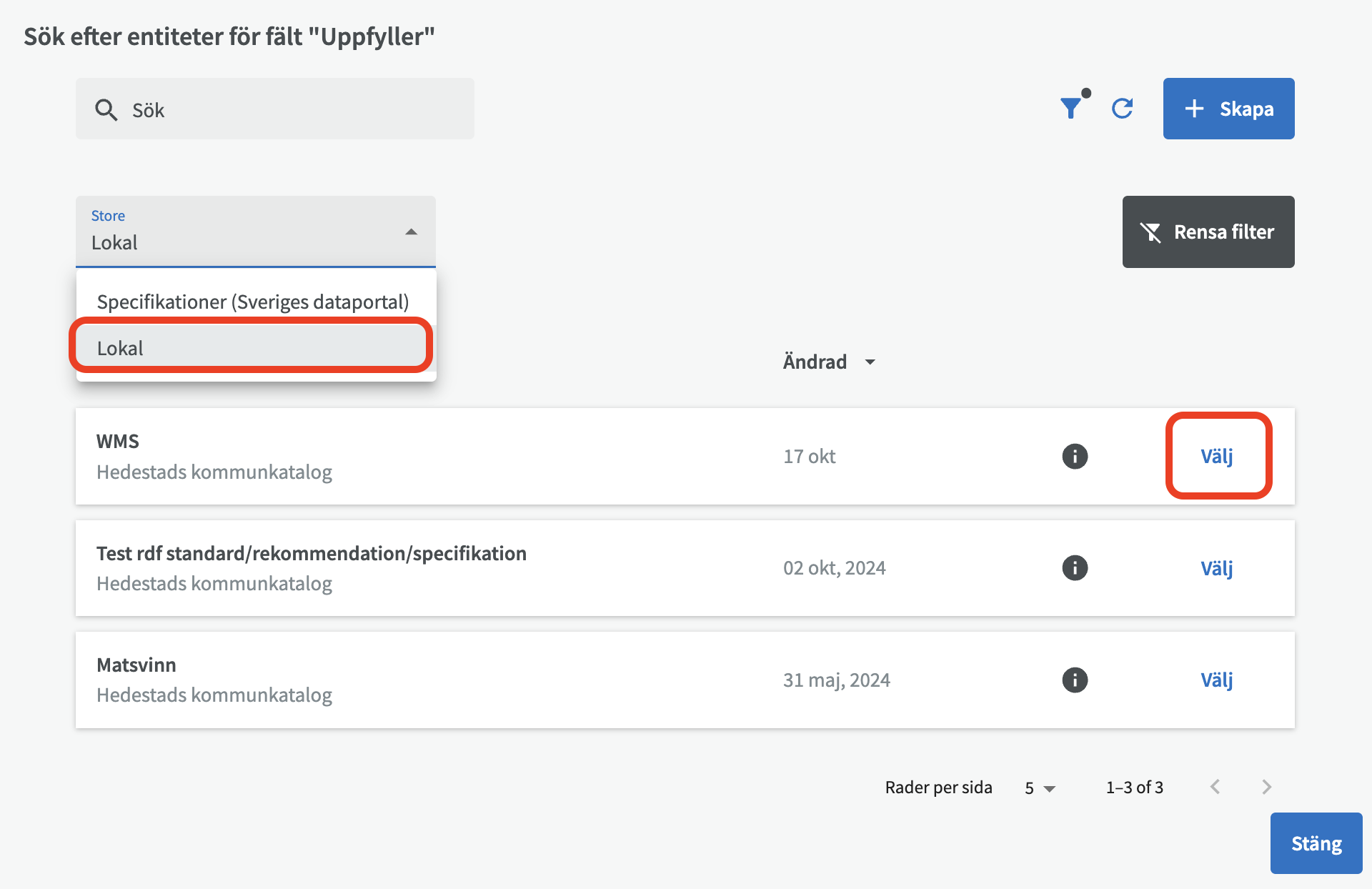Click into the Sök search field
1372x889 pixels.
tap(286, 110)
